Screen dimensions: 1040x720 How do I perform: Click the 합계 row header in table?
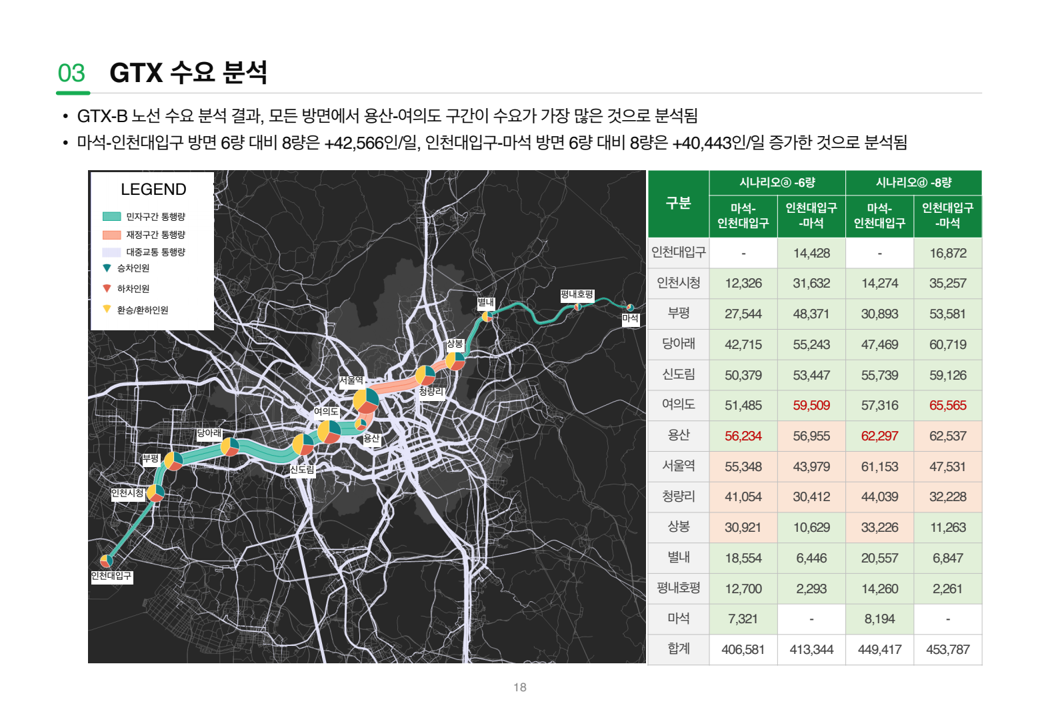(x=679, y=649)
